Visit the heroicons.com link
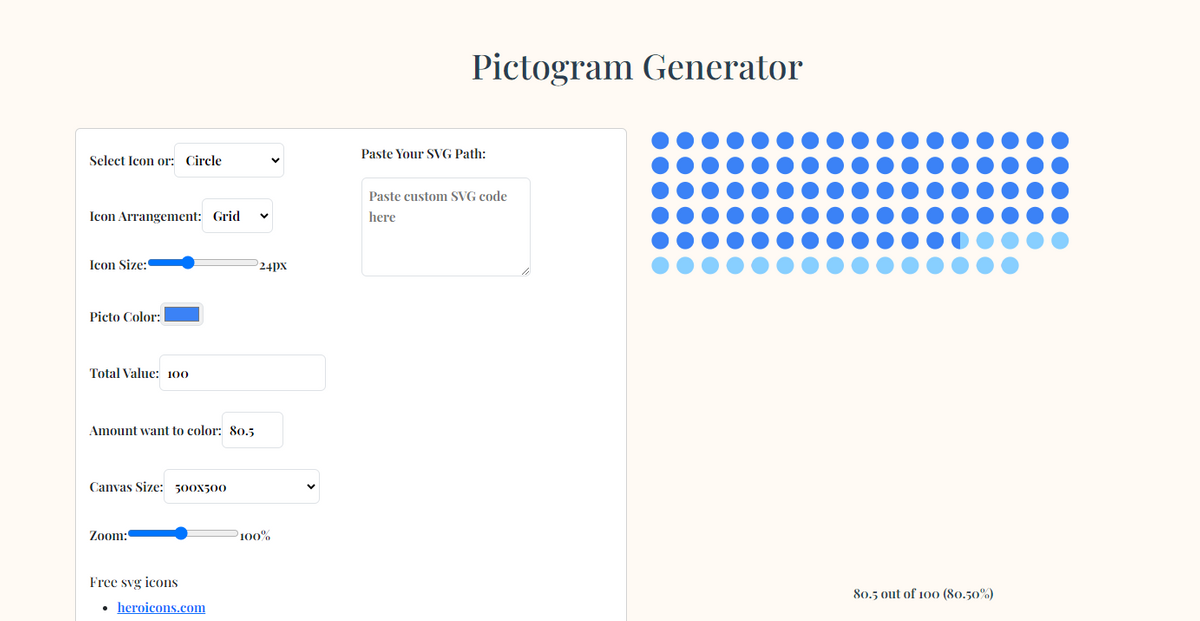The width and height of the screenshot is (1200, 621). [x=161, y=607]
